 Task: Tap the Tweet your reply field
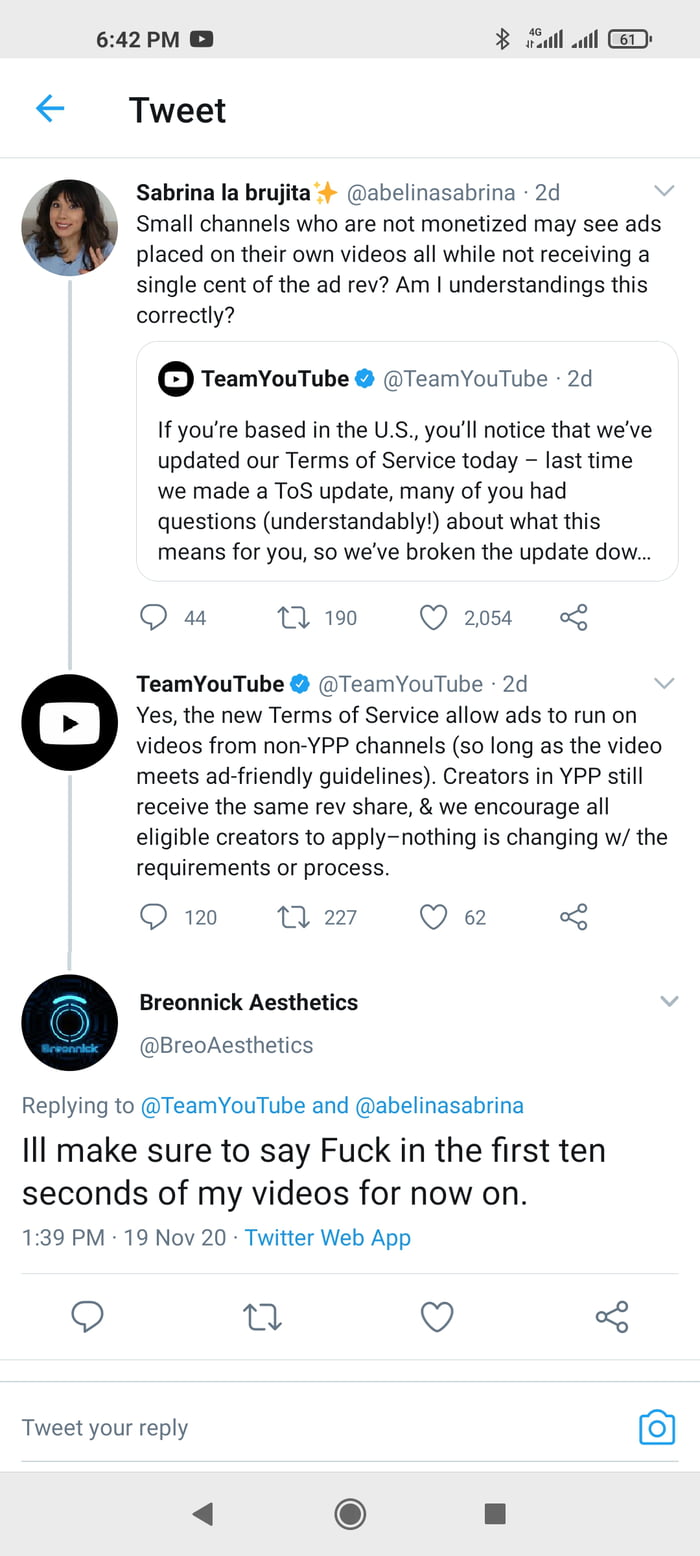click(200, 1428)
